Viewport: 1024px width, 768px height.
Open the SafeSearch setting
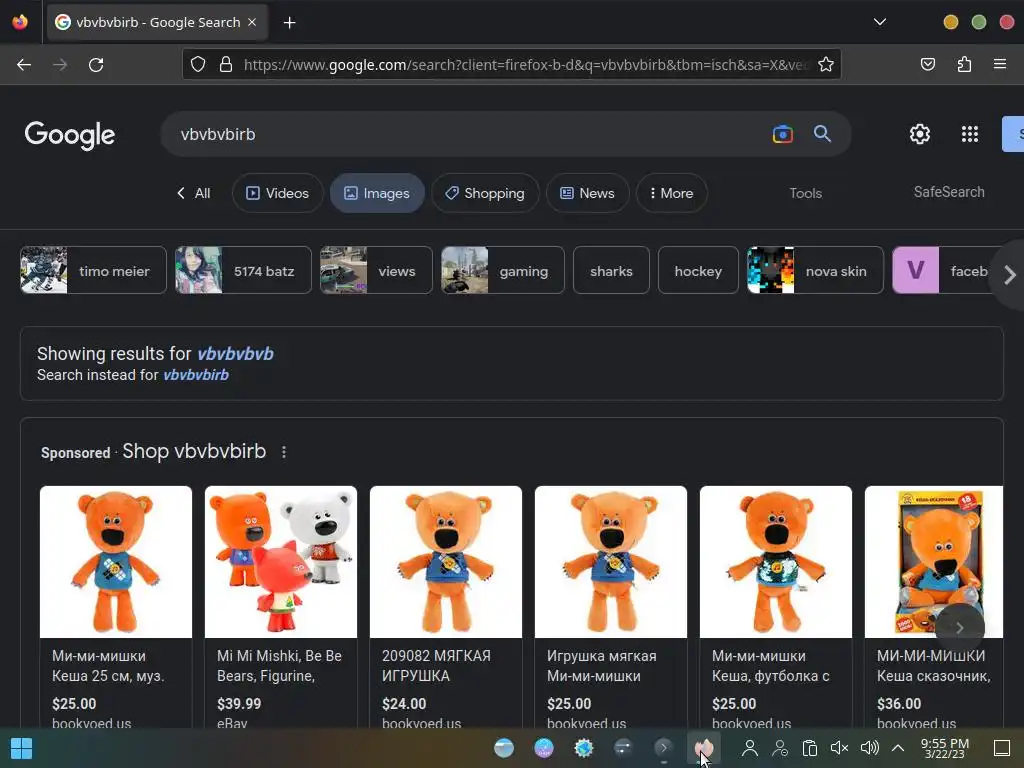click(x=949, y=192)
